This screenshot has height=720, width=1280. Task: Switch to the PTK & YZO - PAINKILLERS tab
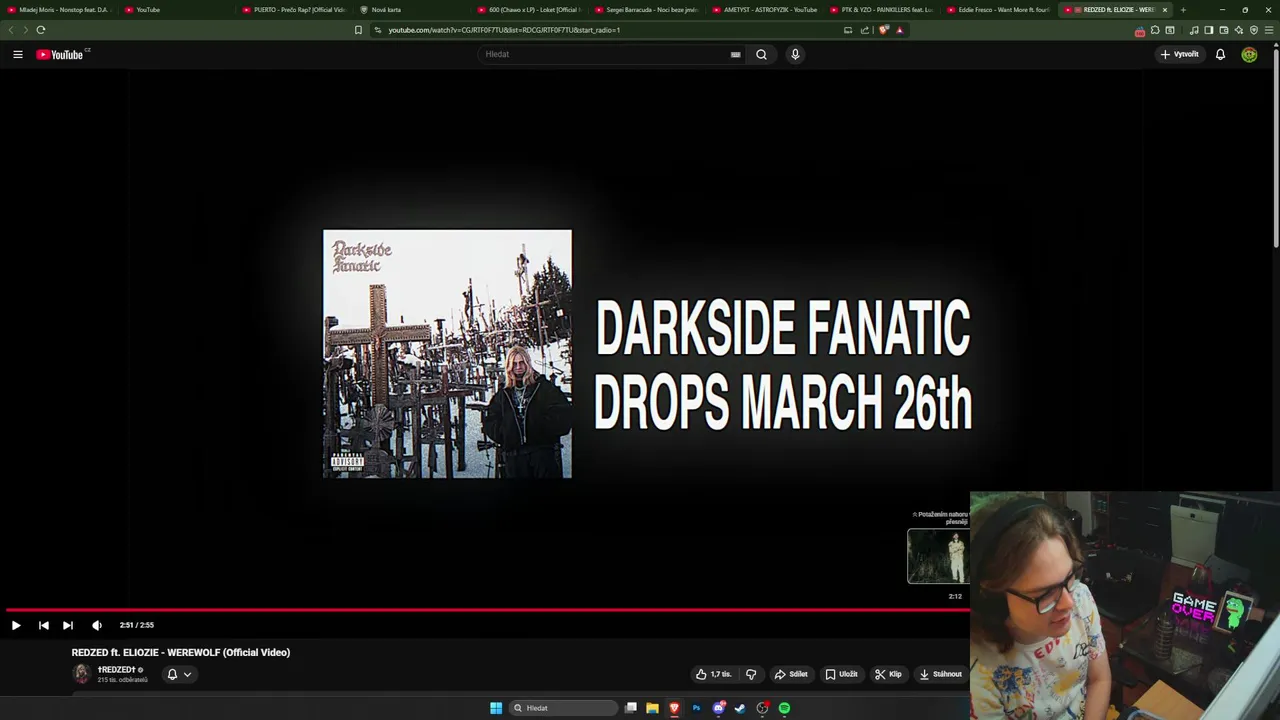click(x=883, y=9)
